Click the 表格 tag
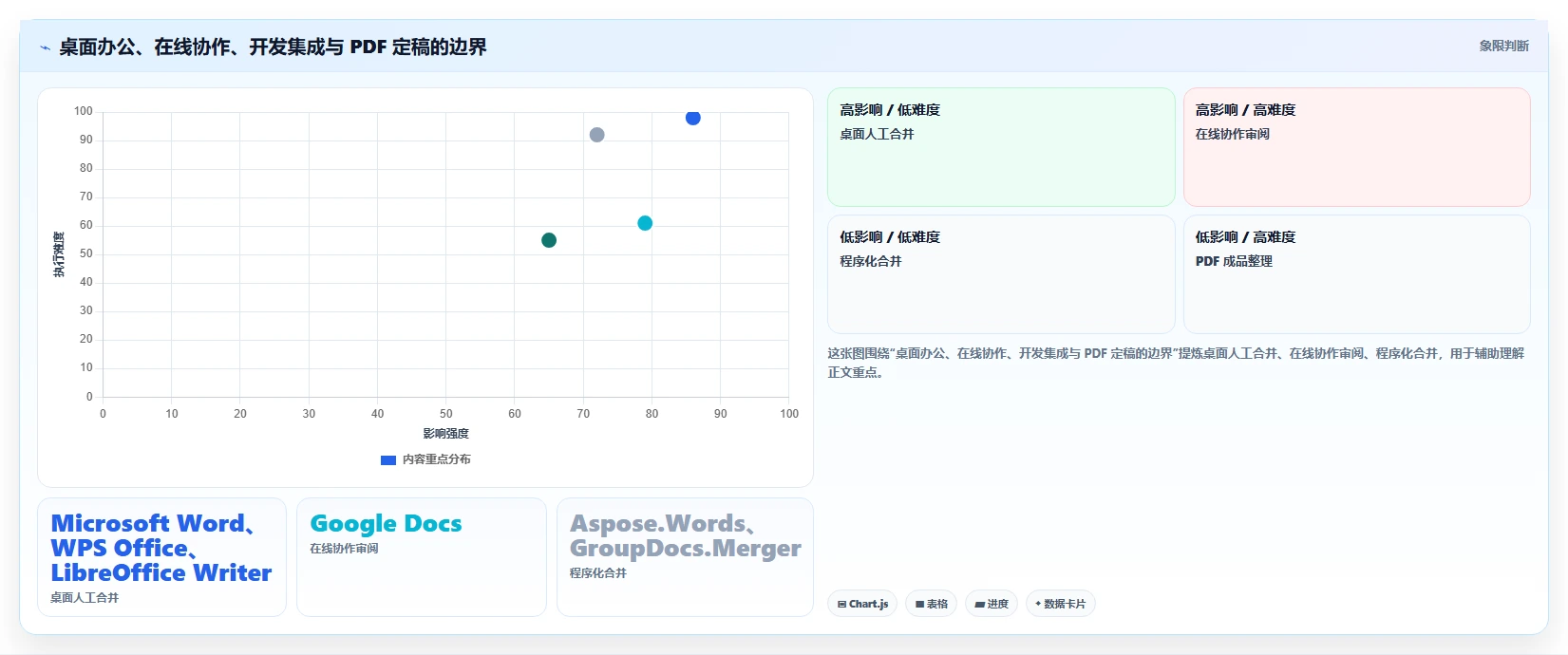 (x=931, y=604)
